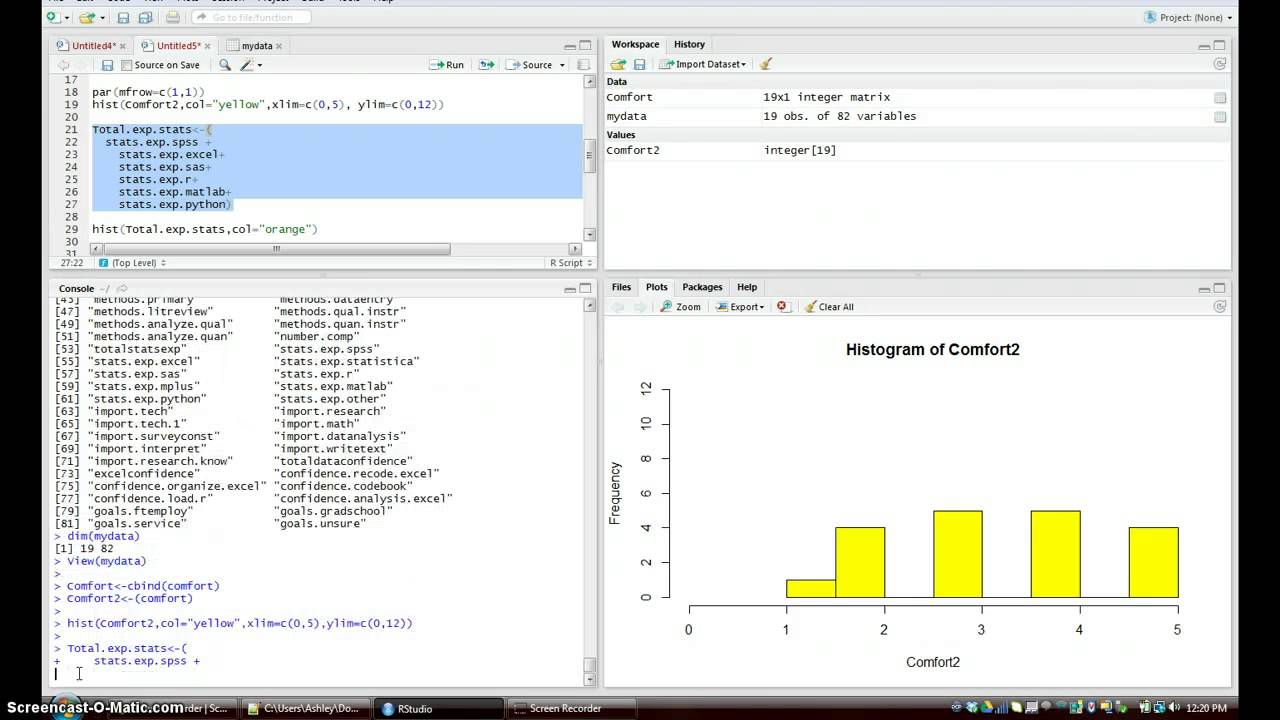Screen dimensions: 1280x720
Task: Remove current plot with red X
Action: 783,307
